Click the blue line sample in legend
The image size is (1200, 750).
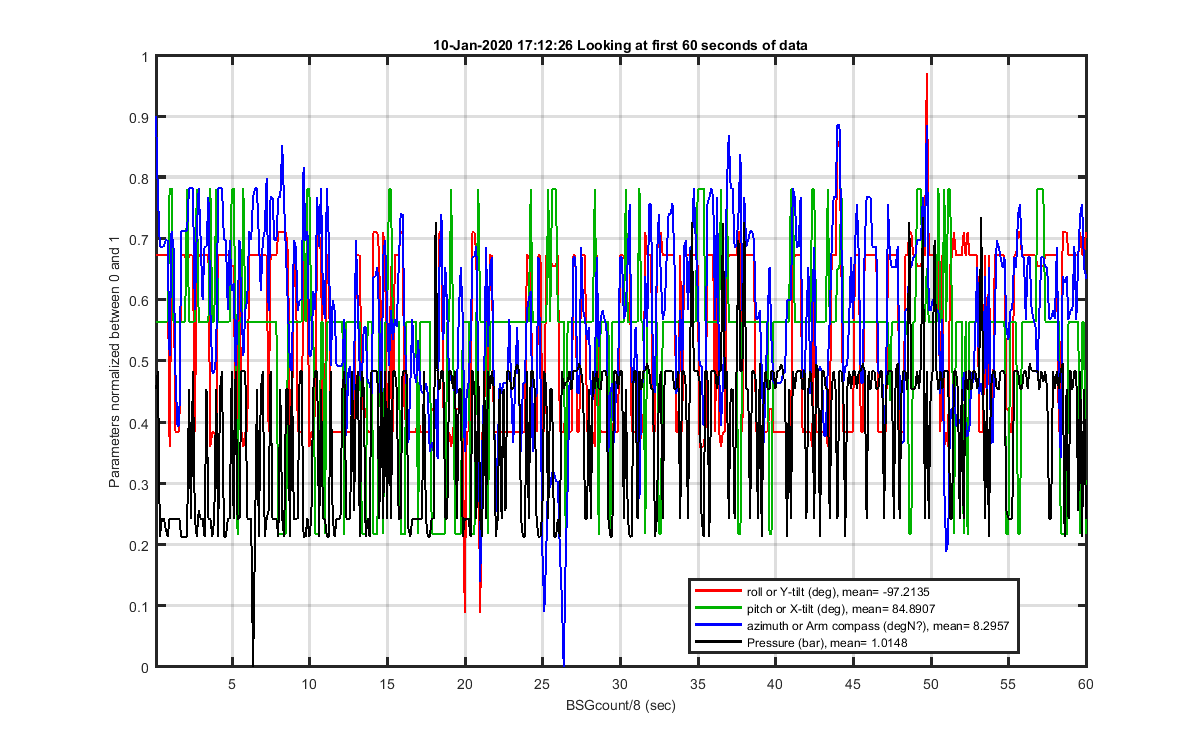[x=719, y=625]
